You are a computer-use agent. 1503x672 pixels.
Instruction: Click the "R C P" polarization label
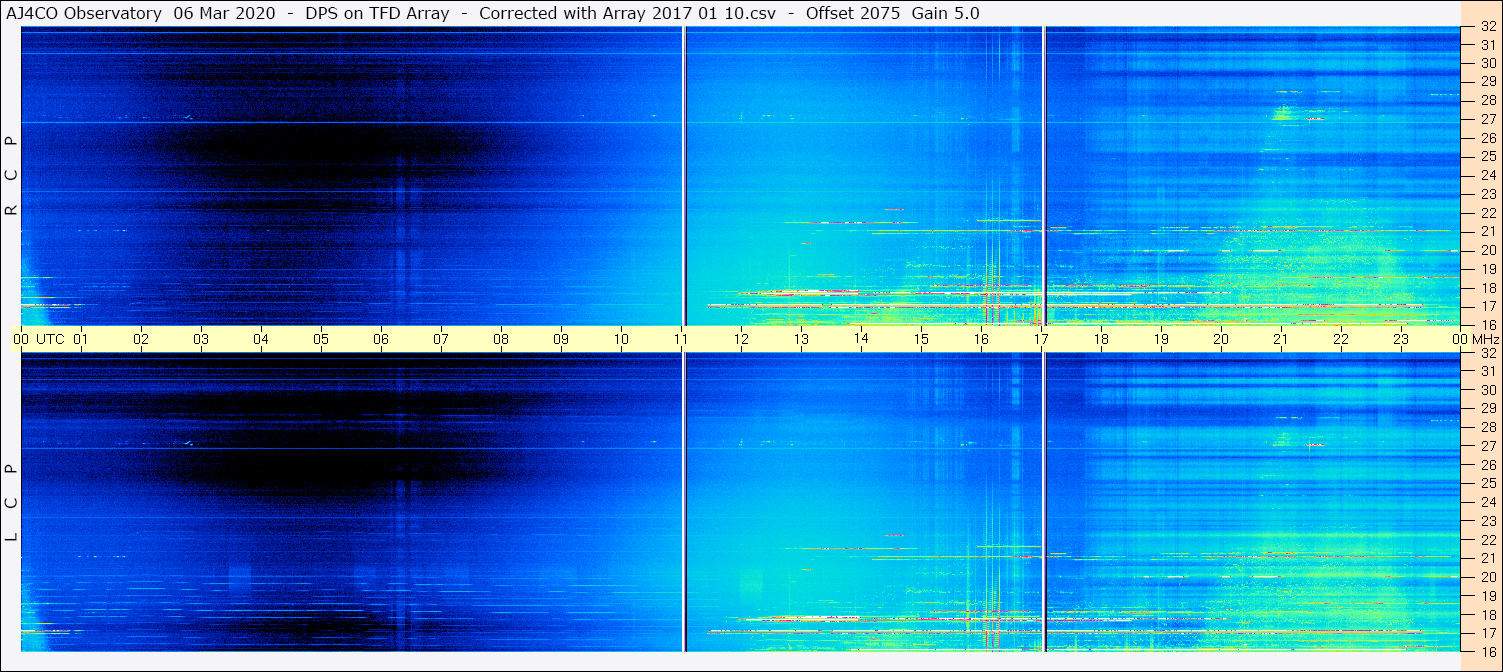[x=12, y=175]
